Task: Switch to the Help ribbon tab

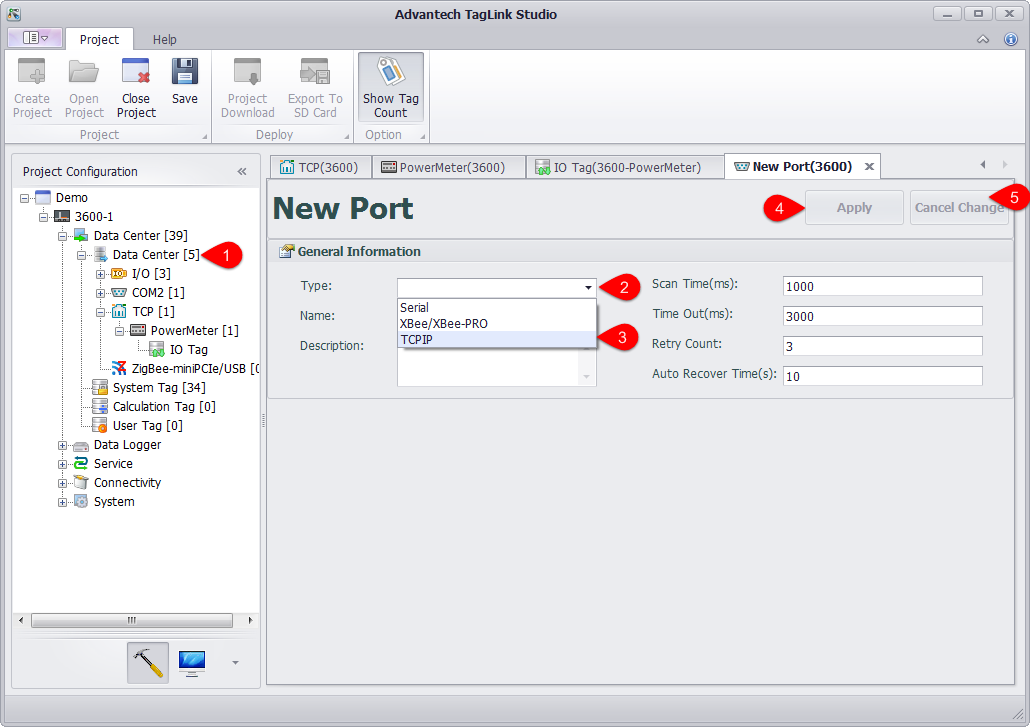Action: pyautogui.click(x=164, y=39)
